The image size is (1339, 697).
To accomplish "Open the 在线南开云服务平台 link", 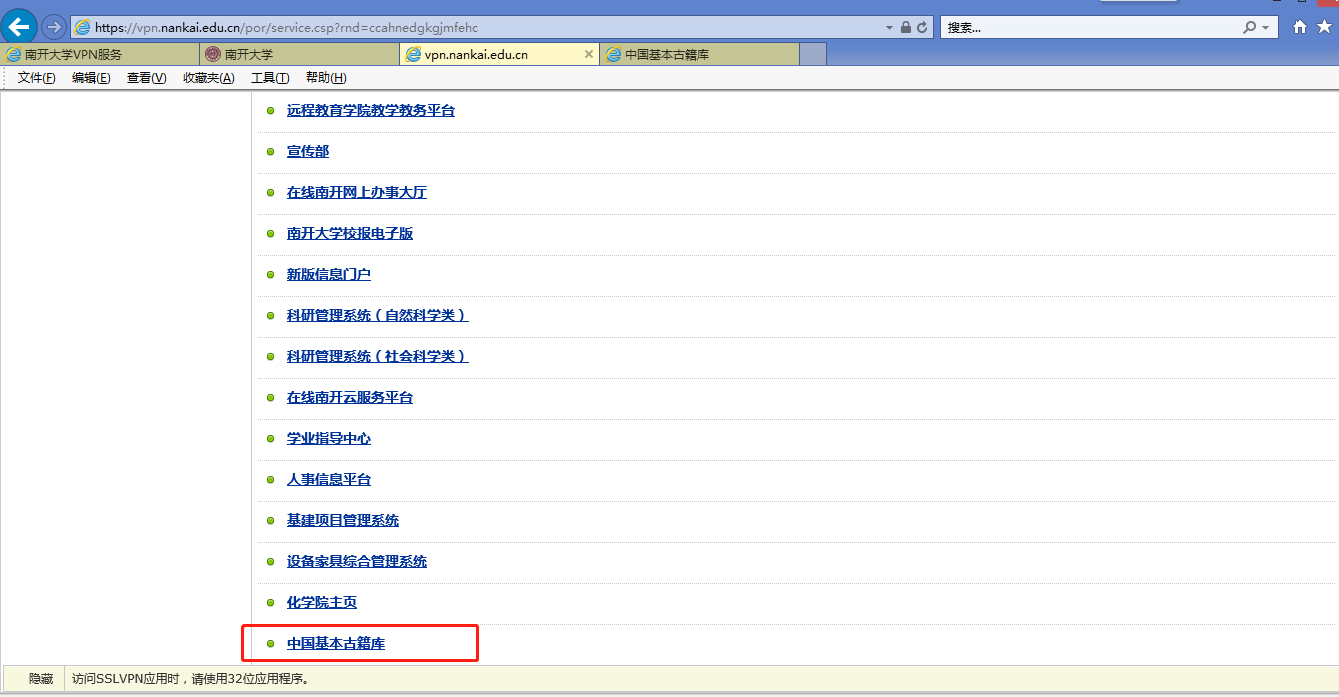I will pos(350,397).
